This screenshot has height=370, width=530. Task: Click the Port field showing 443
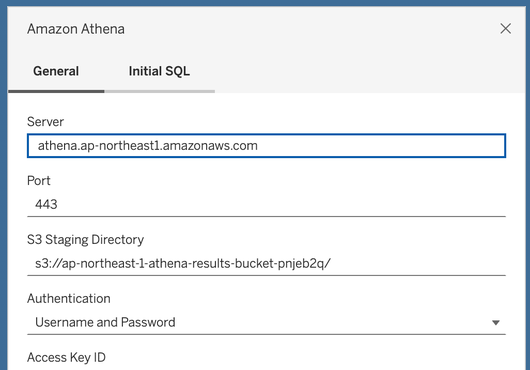266,204
